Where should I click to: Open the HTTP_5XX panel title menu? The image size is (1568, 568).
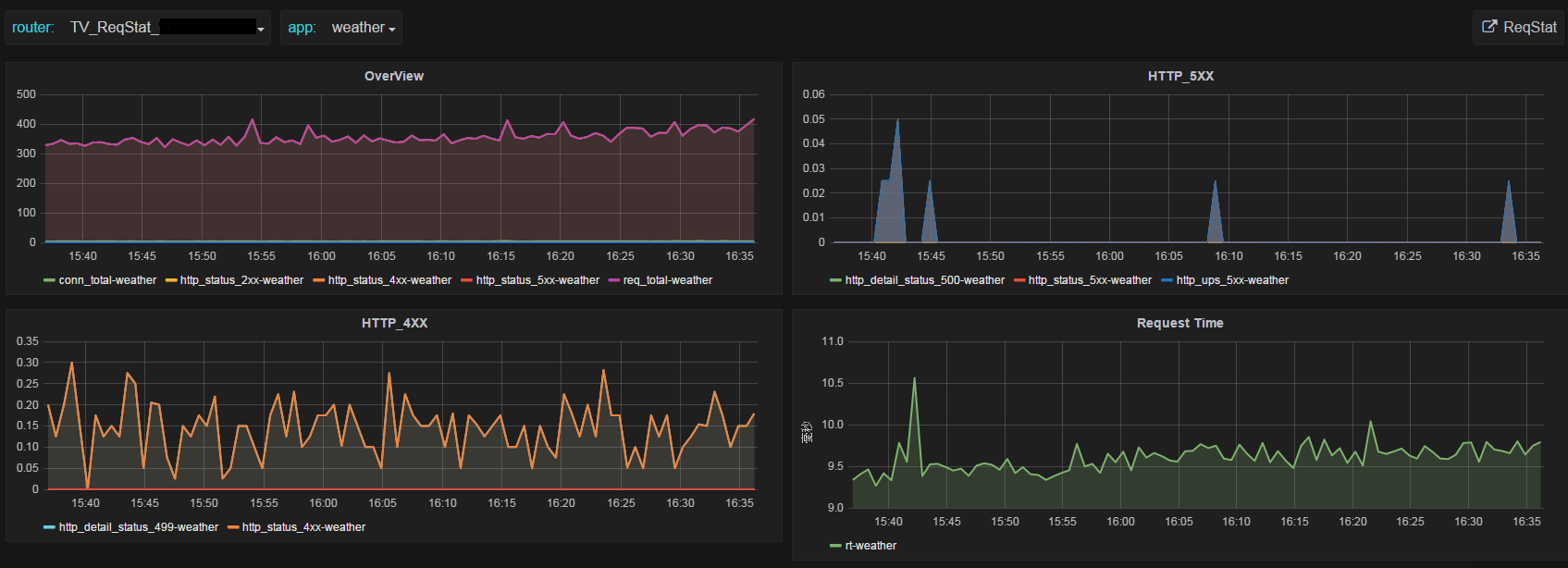pyautogui.click(x=1180, y=76)
